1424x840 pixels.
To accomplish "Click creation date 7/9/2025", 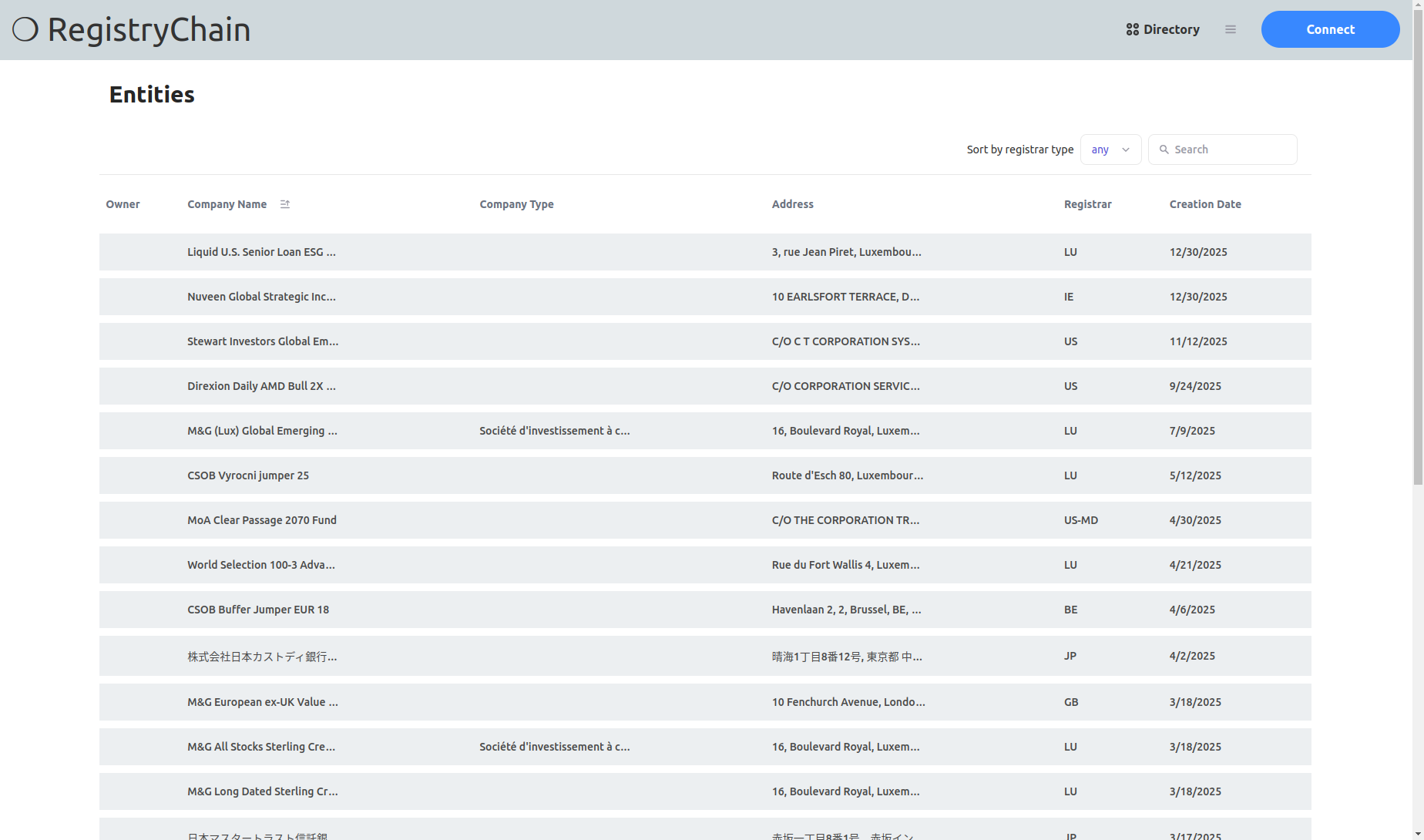I will tap(1192, 431).
